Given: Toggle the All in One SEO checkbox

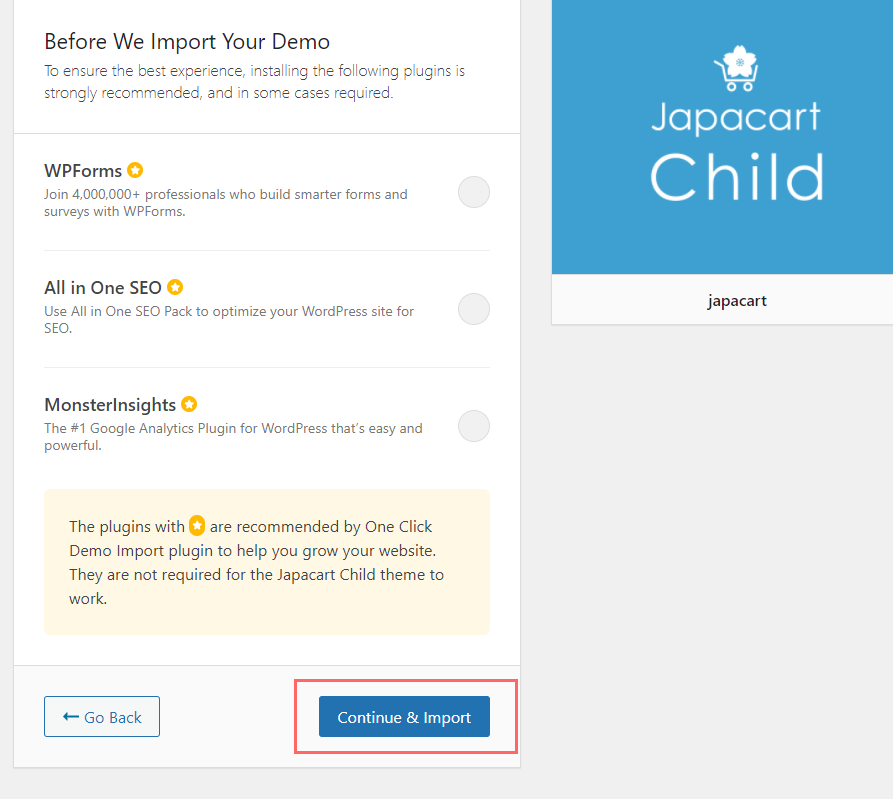Looking at the screenshot, I should [x=474, y=309].
